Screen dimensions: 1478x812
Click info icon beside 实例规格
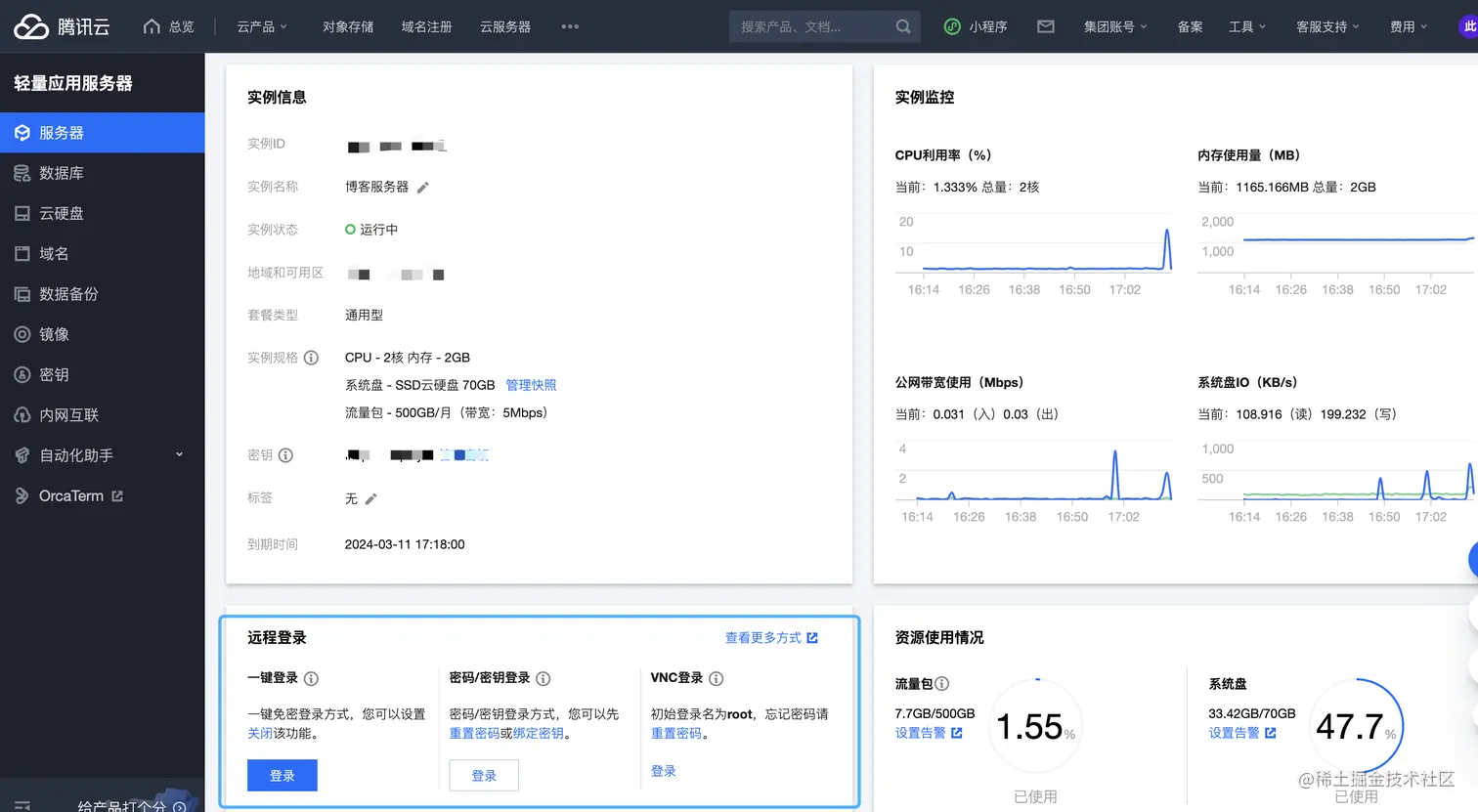311,358
